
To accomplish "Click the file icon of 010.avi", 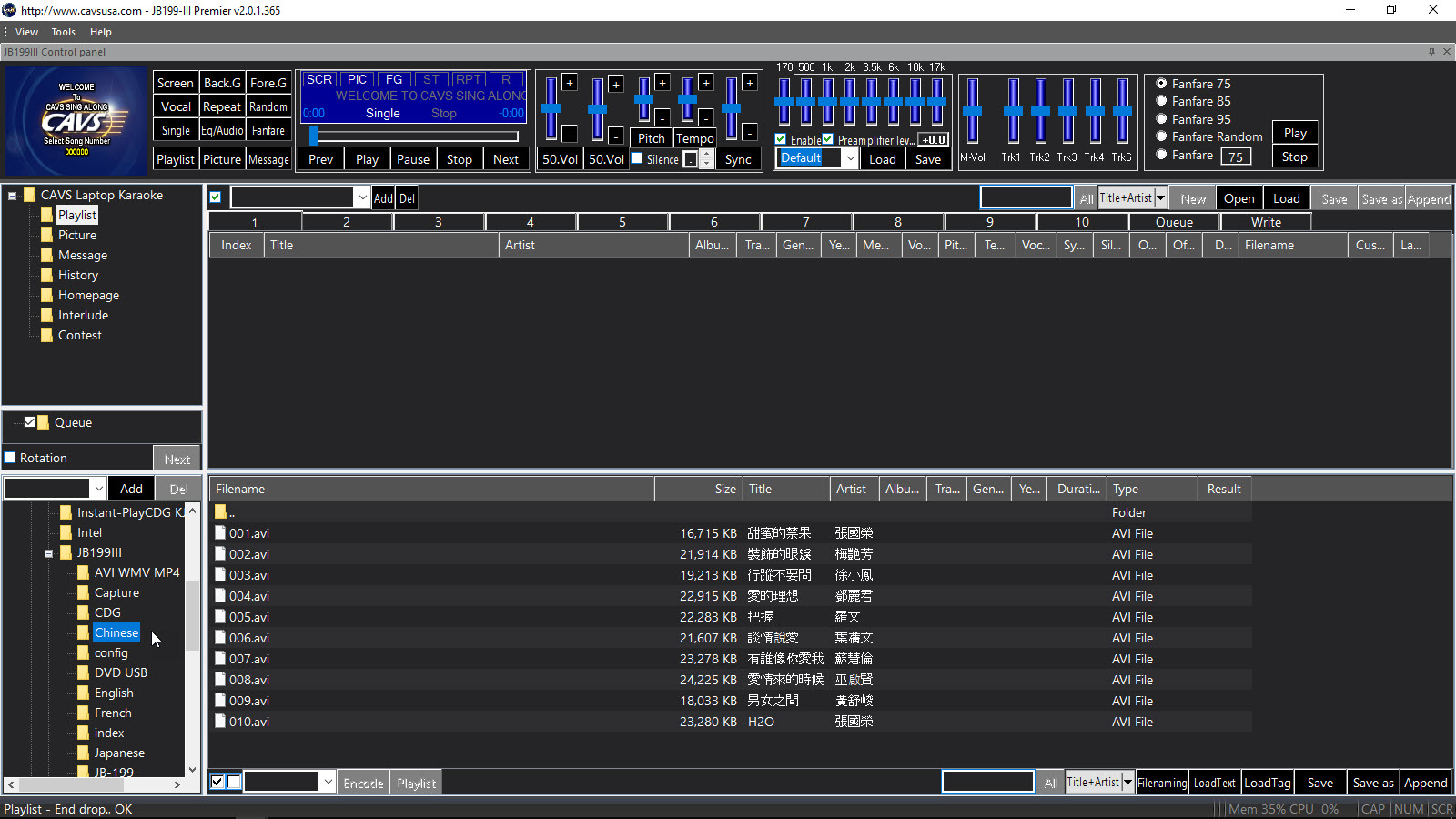I will click(220, 722).
